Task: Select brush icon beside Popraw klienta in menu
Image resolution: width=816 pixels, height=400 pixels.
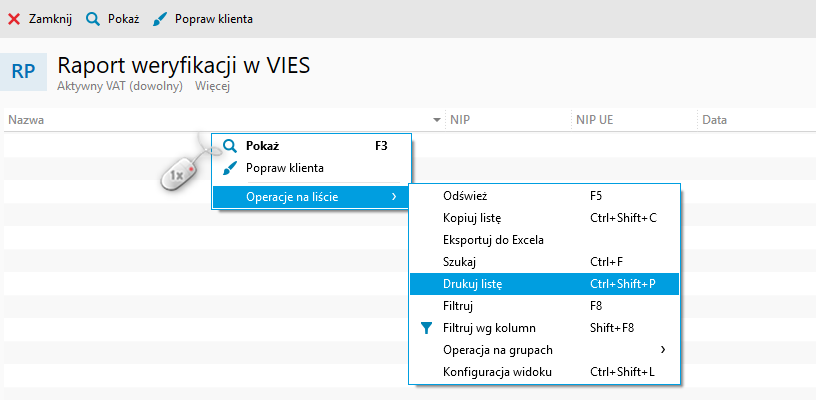Action: point(229,168)
